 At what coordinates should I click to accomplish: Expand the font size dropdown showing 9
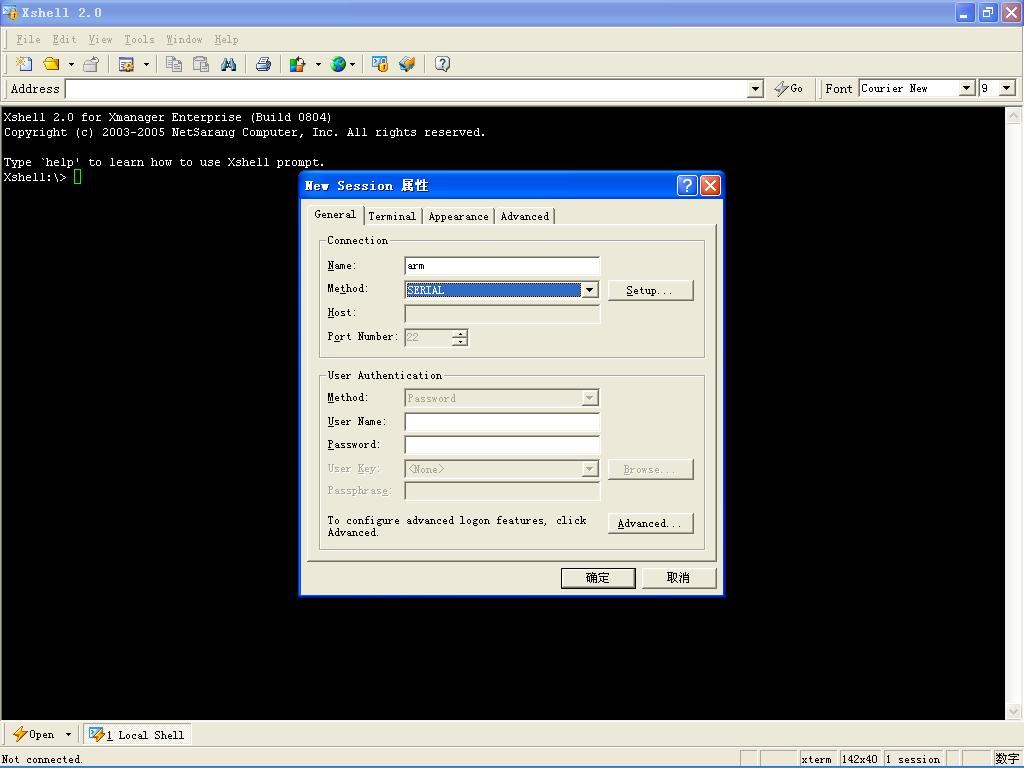pos(1007,88)
